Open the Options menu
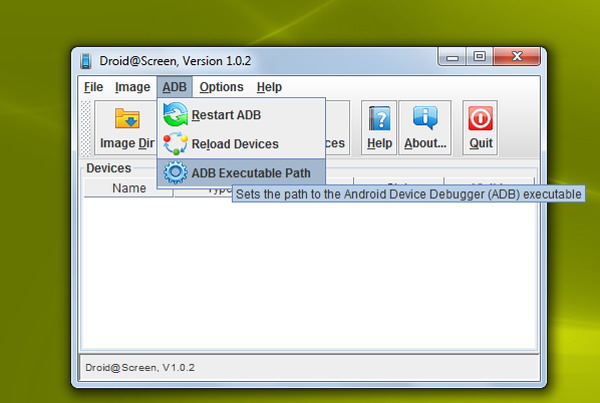Image resolution: width=600 pixels, height=403 pixels. coord(221,87)
